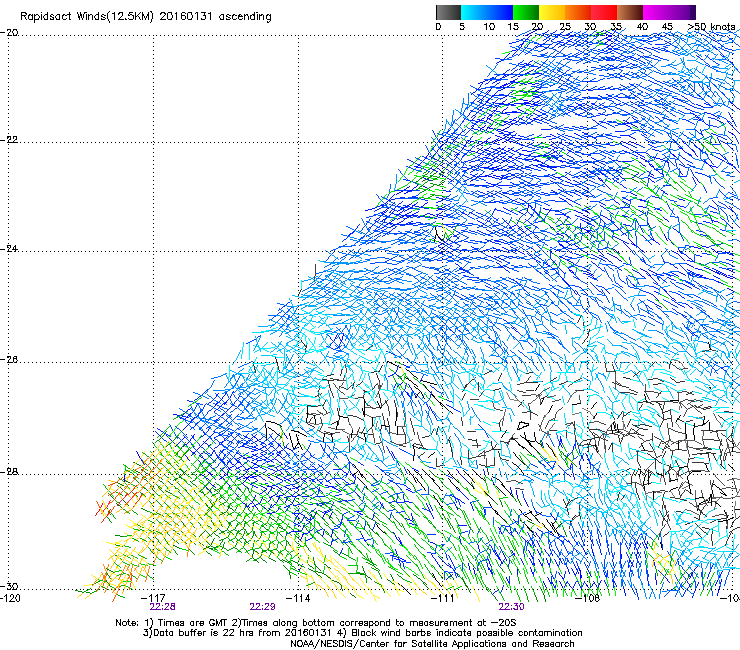Click the longitude label -117
Viewport: 740px width, 650px height.
(153, 598)
